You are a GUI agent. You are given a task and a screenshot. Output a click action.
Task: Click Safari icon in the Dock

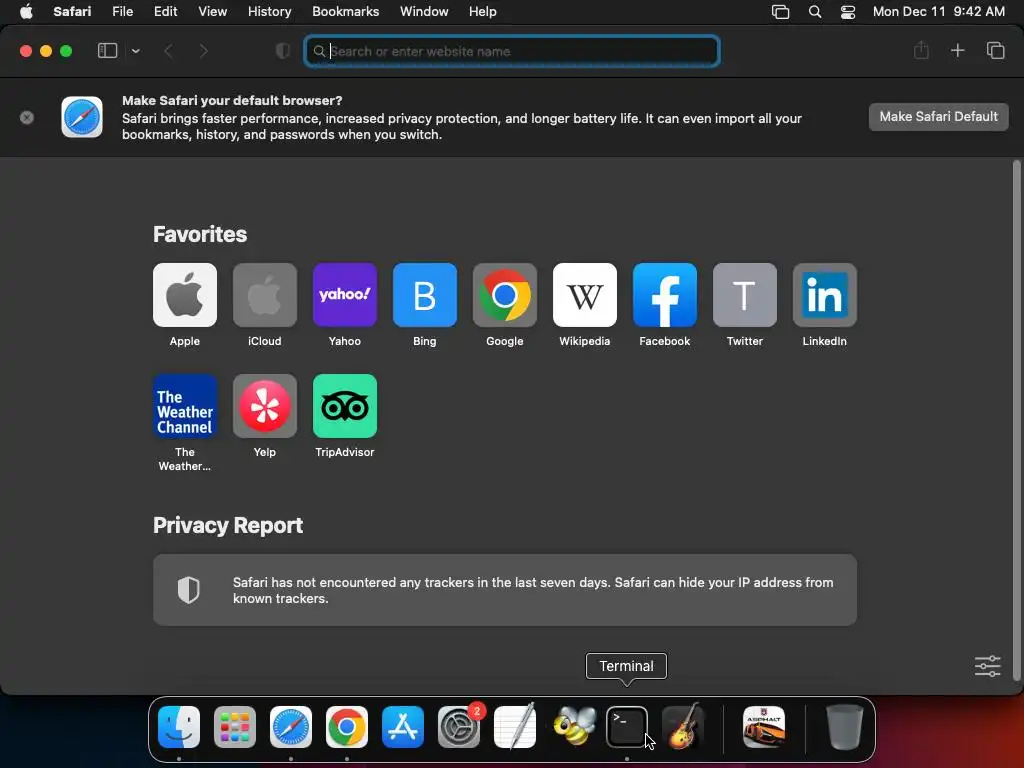[291, 727]
